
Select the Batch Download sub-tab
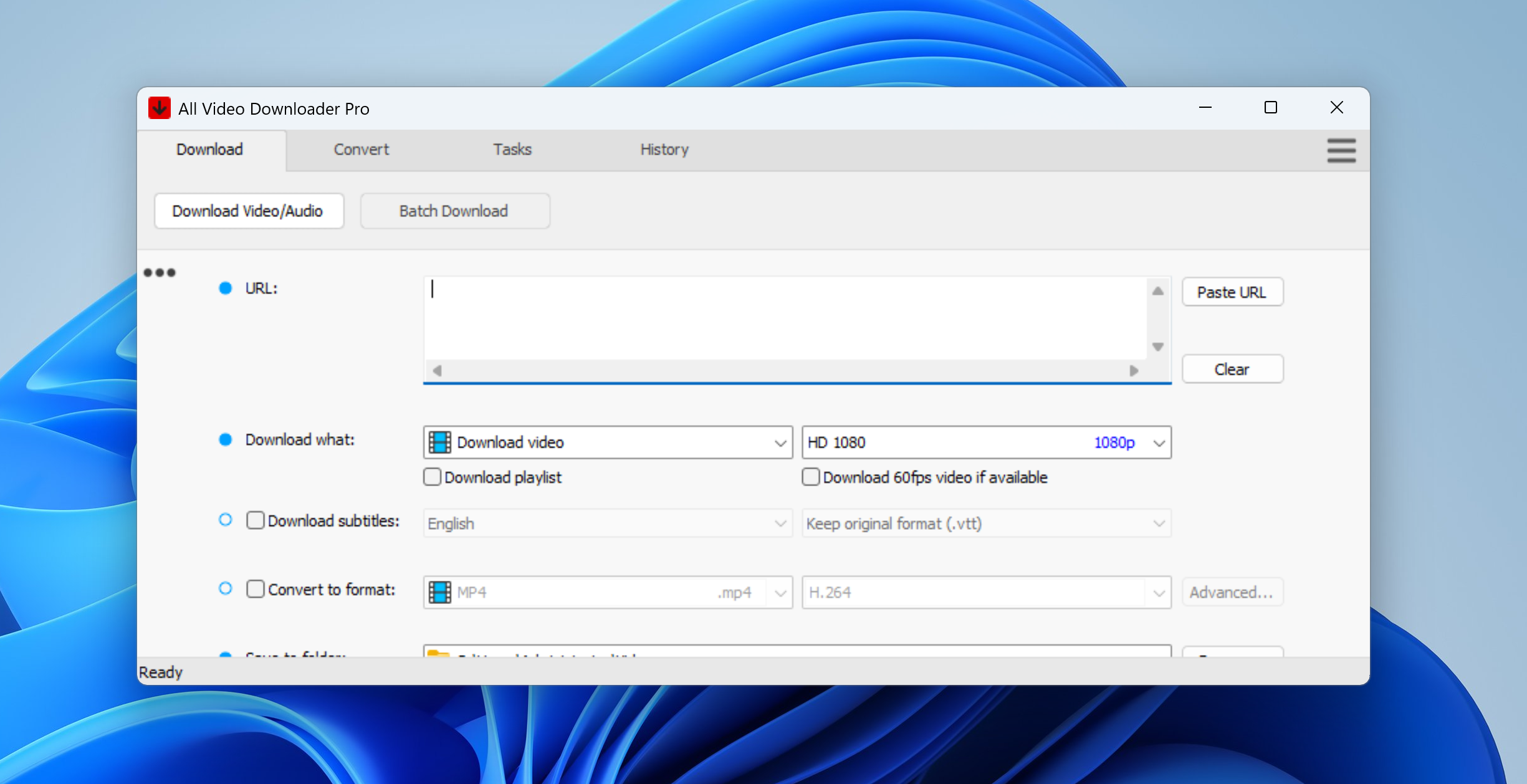click(455, 211)
